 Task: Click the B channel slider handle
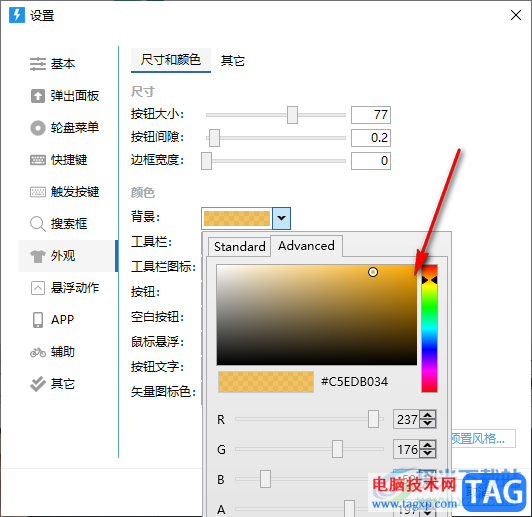point(265,479)
